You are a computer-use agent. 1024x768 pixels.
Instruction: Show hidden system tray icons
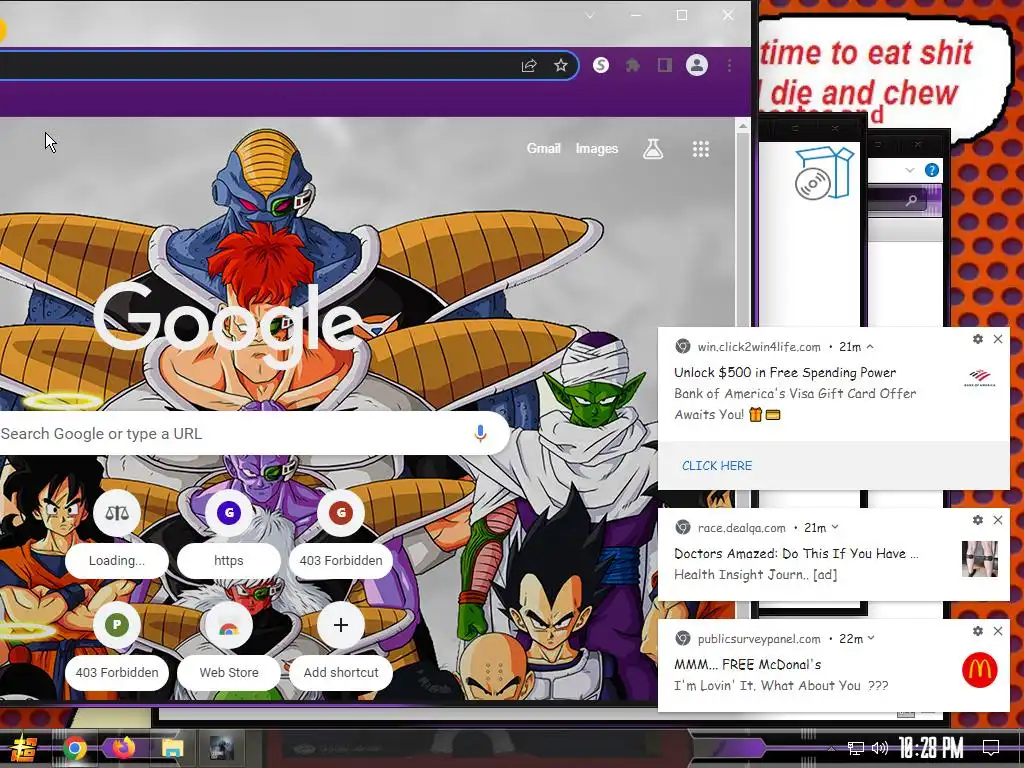pyautogui.click(x=831, y=748)
